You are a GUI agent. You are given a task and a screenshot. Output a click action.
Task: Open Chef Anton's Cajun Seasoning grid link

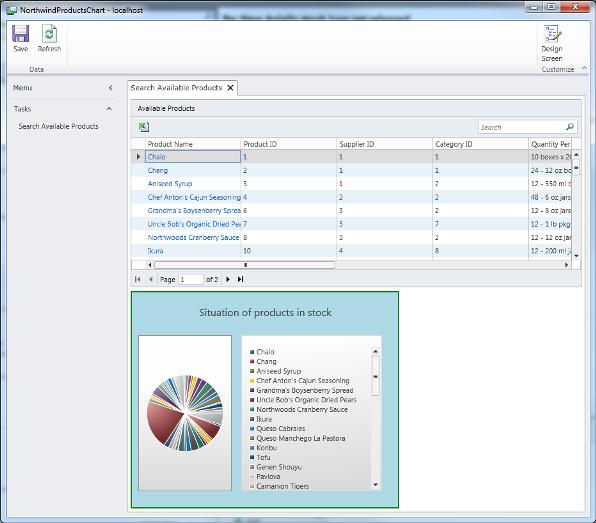194,197
